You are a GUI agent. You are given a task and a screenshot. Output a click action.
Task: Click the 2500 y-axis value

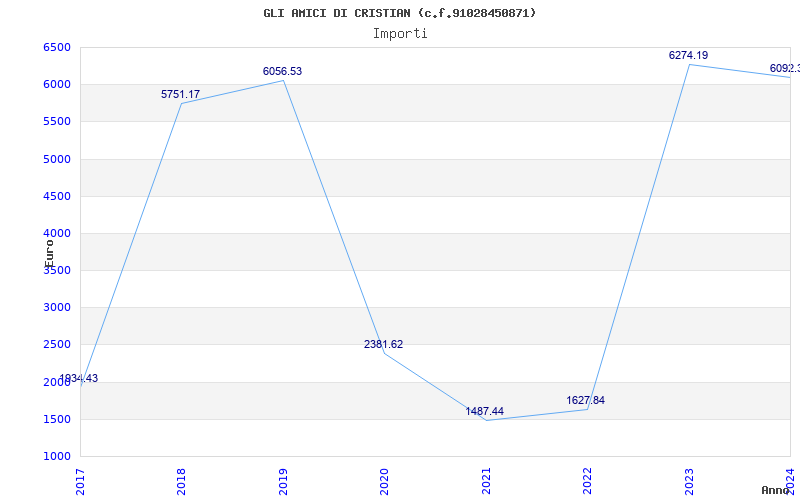point(57,344)
